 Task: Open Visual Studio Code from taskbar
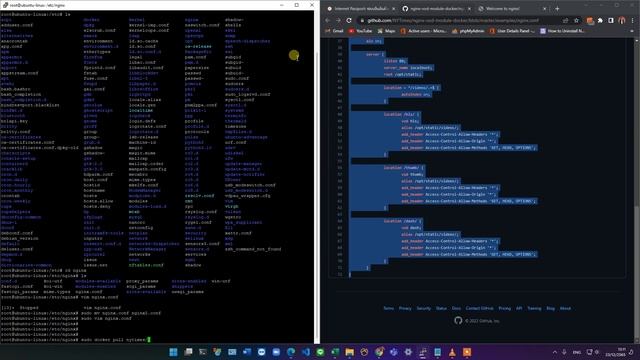click(306, 352)
